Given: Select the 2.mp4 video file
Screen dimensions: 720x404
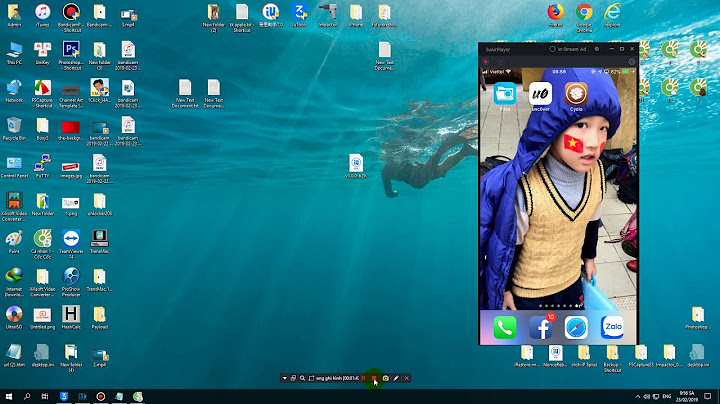Looking at the screenshot, I should [99, 356].
